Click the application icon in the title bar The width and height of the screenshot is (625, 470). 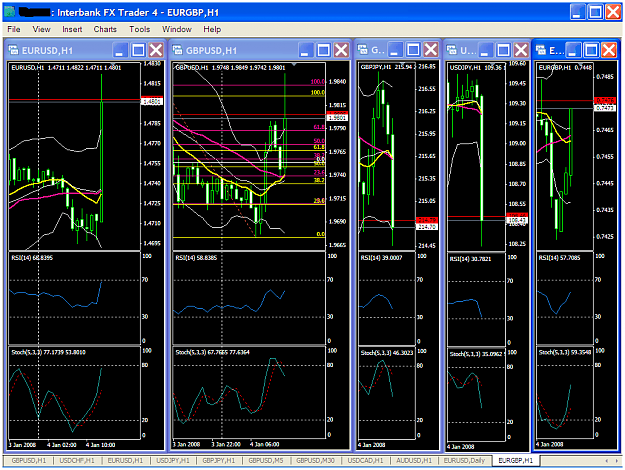tap(10, 12)
